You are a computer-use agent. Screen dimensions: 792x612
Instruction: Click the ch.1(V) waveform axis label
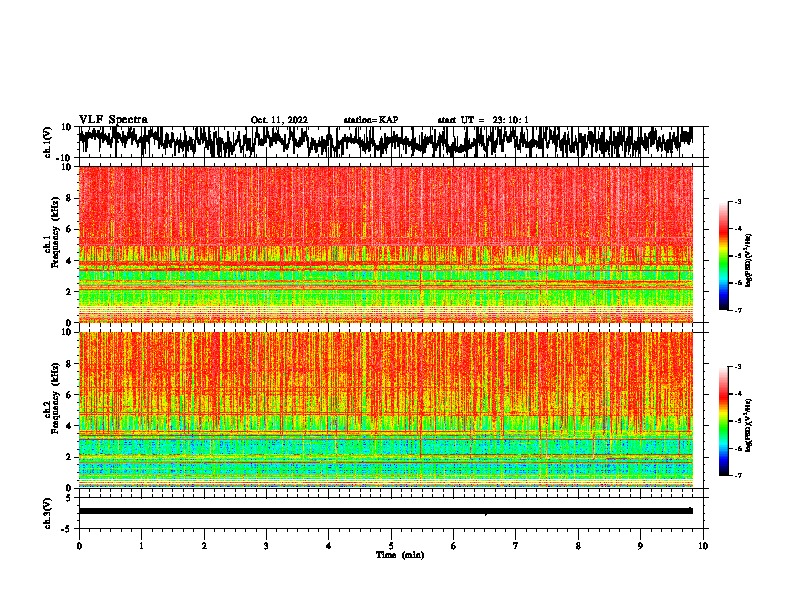click(48, 142)
